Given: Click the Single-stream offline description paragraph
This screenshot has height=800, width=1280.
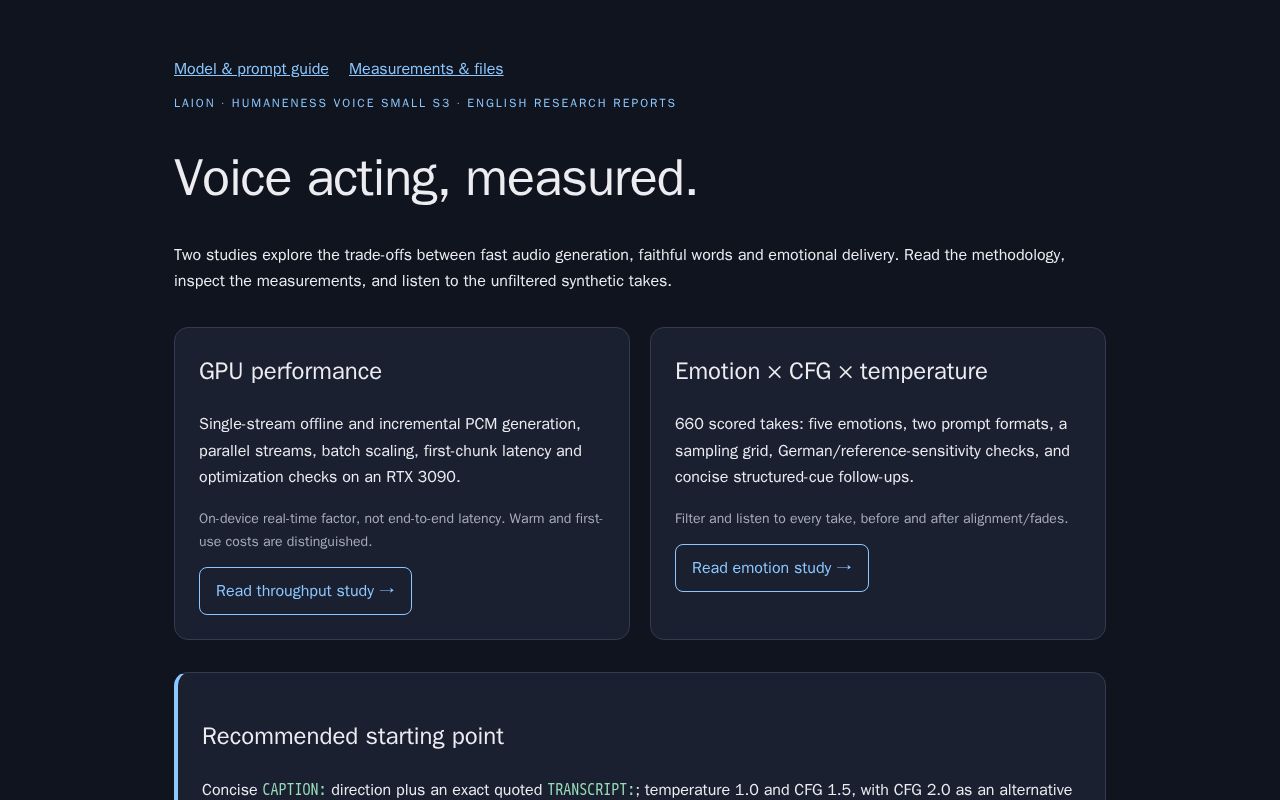Looking at the screenshot, I should pyautogui.click(x=391, y=451).
